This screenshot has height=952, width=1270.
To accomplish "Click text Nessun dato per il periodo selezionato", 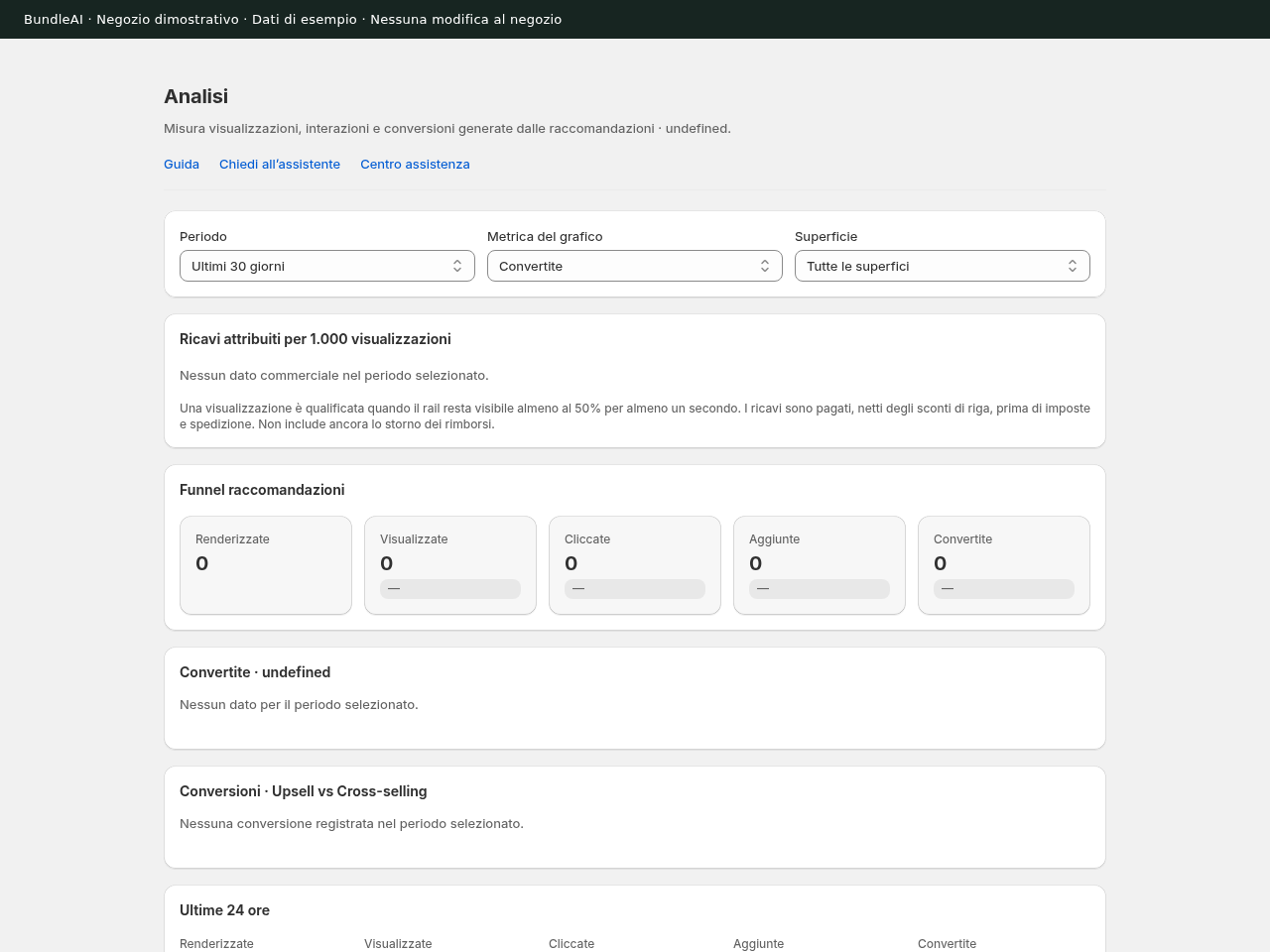I will pyautogui.click(x=299, y=705).
